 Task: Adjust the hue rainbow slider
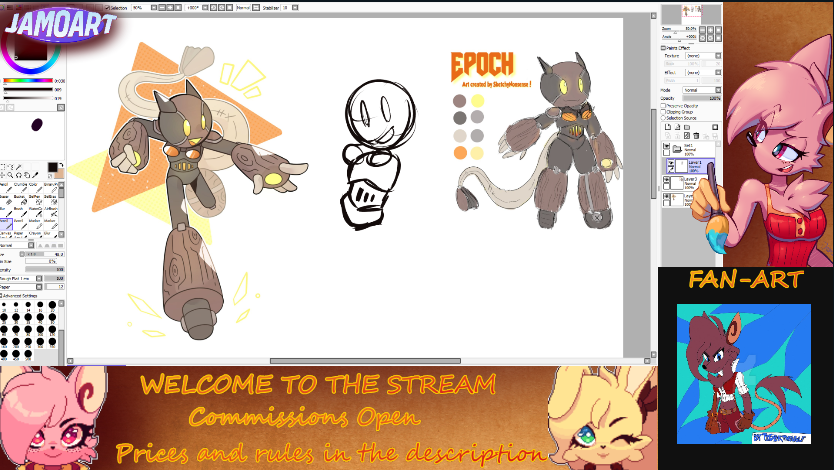(28, 80)
